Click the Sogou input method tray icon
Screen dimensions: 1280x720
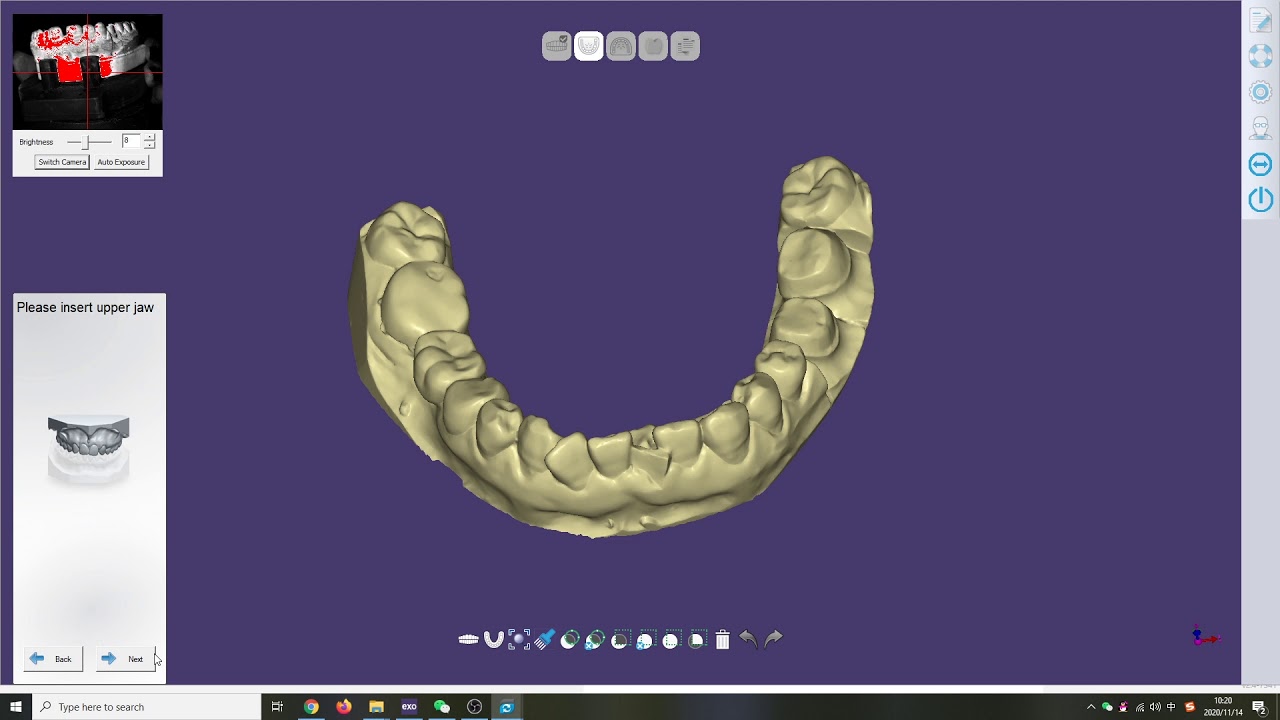pyautogui.click(x=1190, y=707)
